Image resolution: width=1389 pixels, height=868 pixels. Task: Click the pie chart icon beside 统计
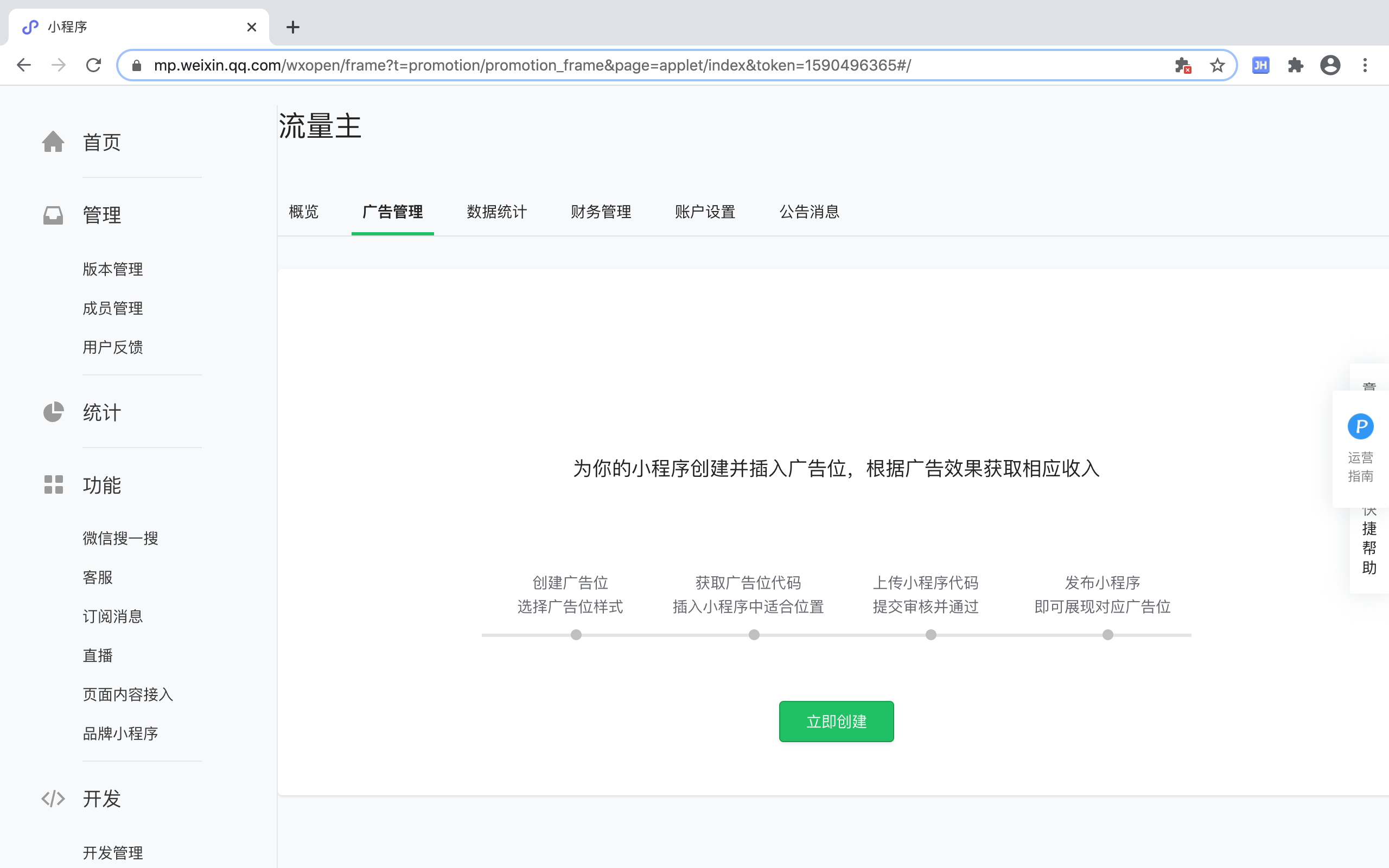point(53,412)
